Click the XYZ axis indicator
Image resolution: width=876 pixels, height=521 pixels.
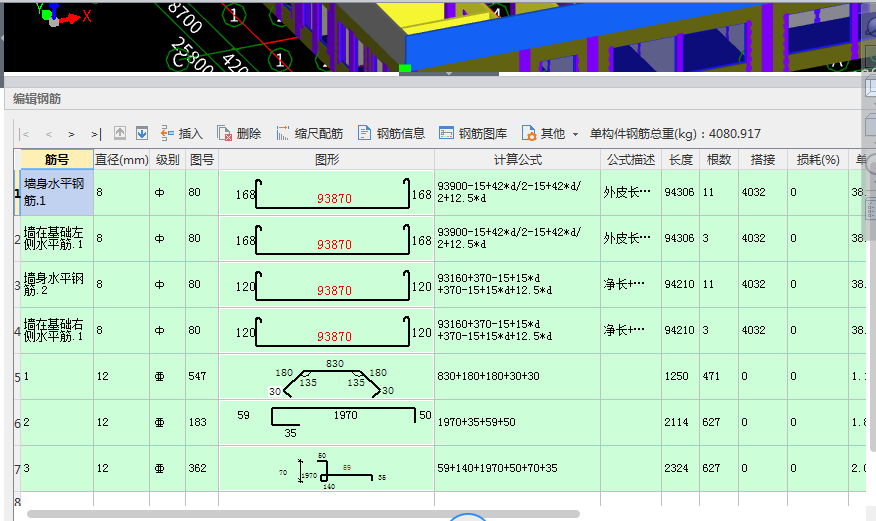click(x=63, y=15)
